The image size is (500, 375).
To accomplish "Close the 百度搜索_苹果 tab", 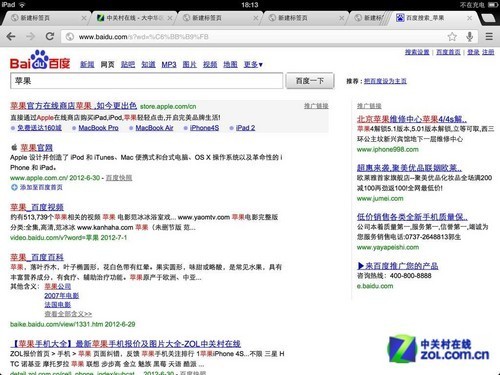I will (x=469, y=18).
